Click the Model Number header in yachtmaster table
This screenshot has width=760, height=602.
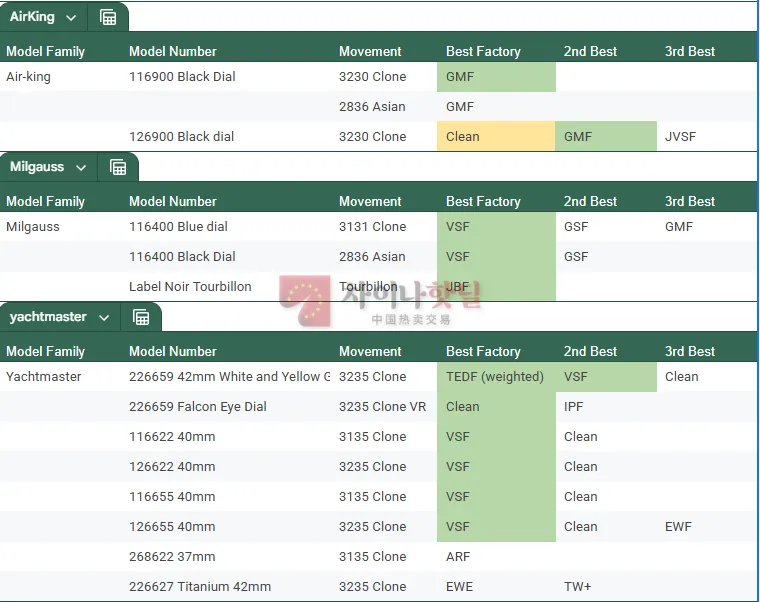173,351
